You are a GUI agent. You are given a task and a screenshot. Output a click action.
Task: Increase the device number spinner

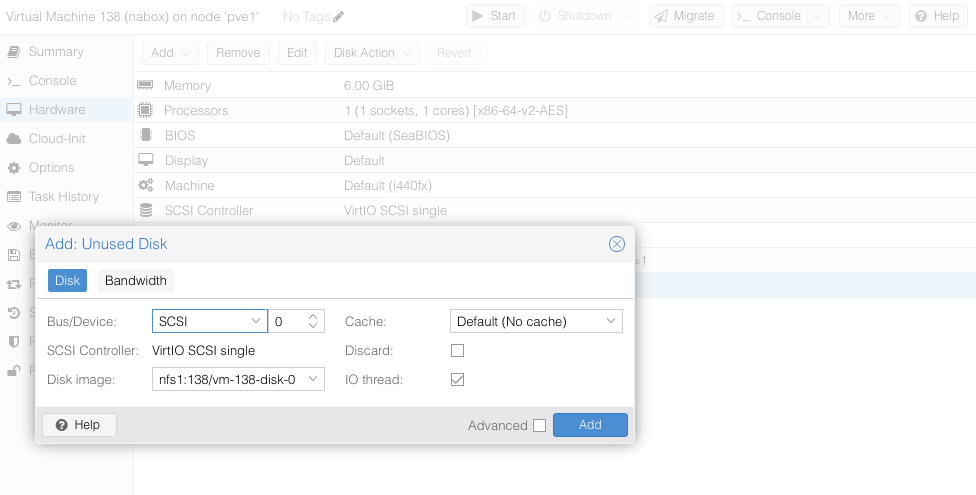tap(313, 316)
